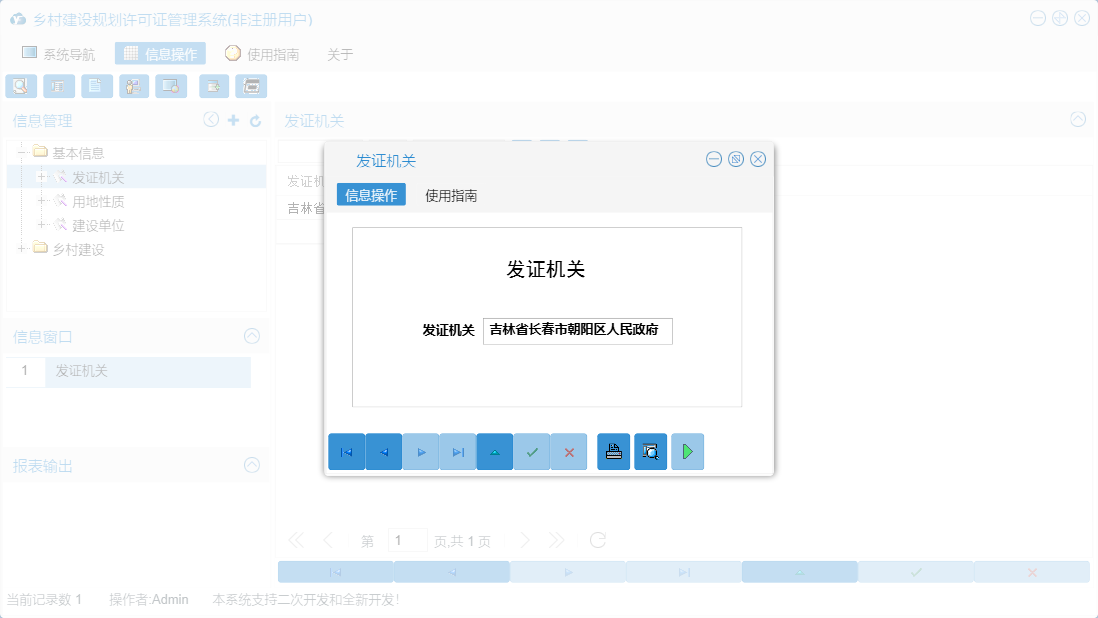Screen dimensions: 1098x618
Task: Open the table view toolbar icon
Action: (59, 86)
